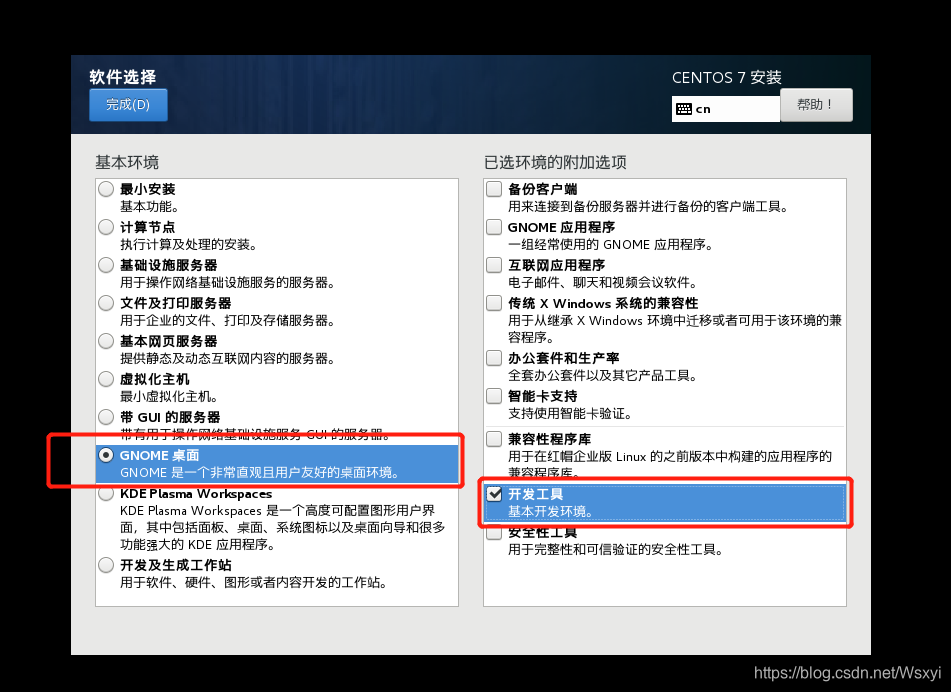Click the 软件选择 title text
This screenshot has height=692, width=951.
[x=123, y=77]
